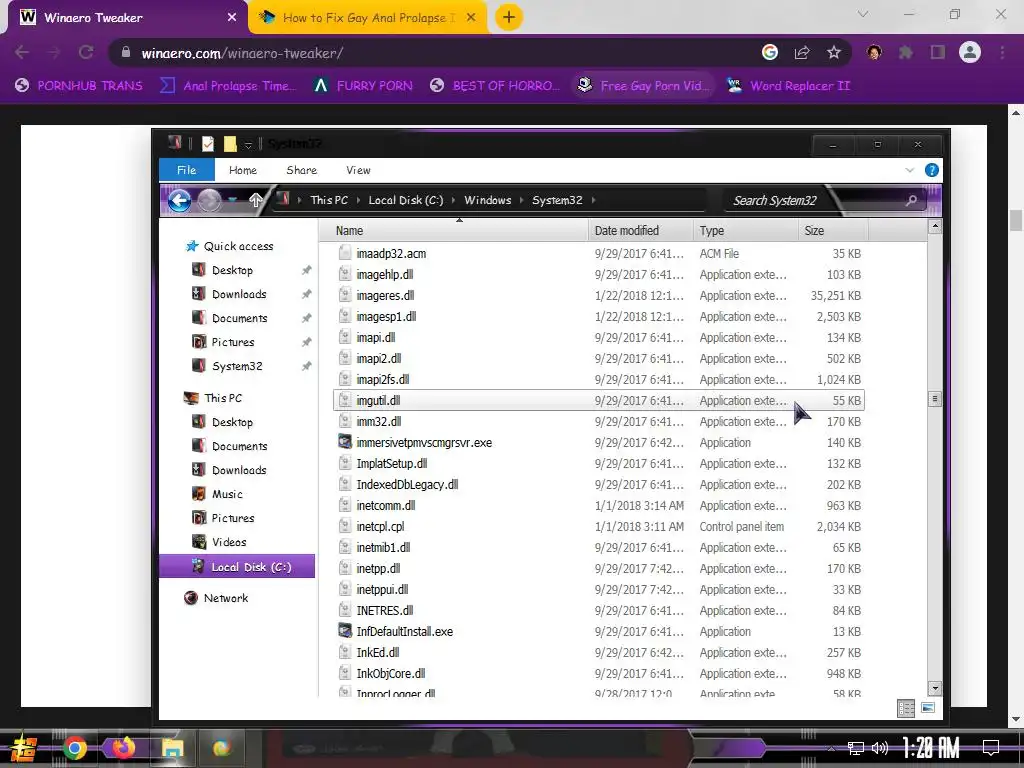Expand the chevron after Windows in the breadcrumb
1024x768 pixels.
[x=521, y=200]
